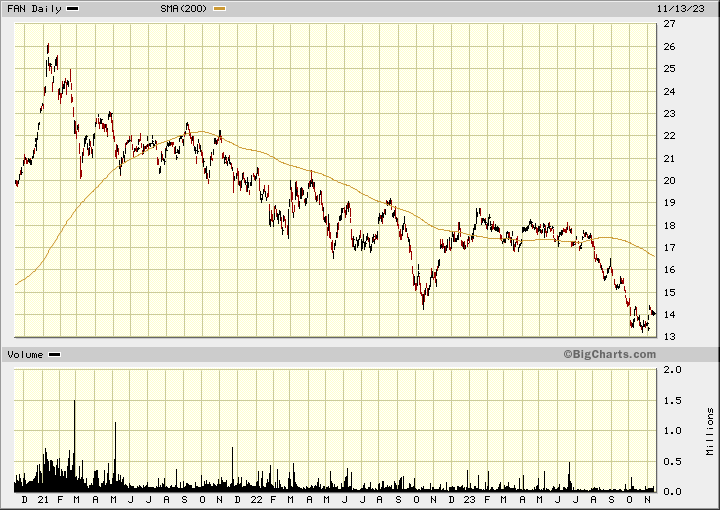Click the 20 price axis label
This screenshot has width=720, height=510.
coord(667,181)
